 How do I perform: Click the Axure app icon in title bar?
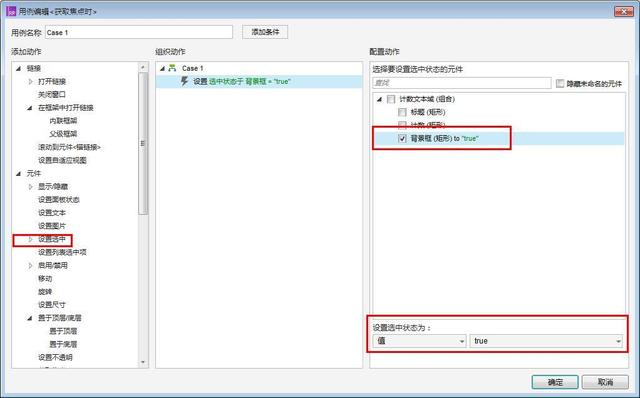click(x=11, y=11)
